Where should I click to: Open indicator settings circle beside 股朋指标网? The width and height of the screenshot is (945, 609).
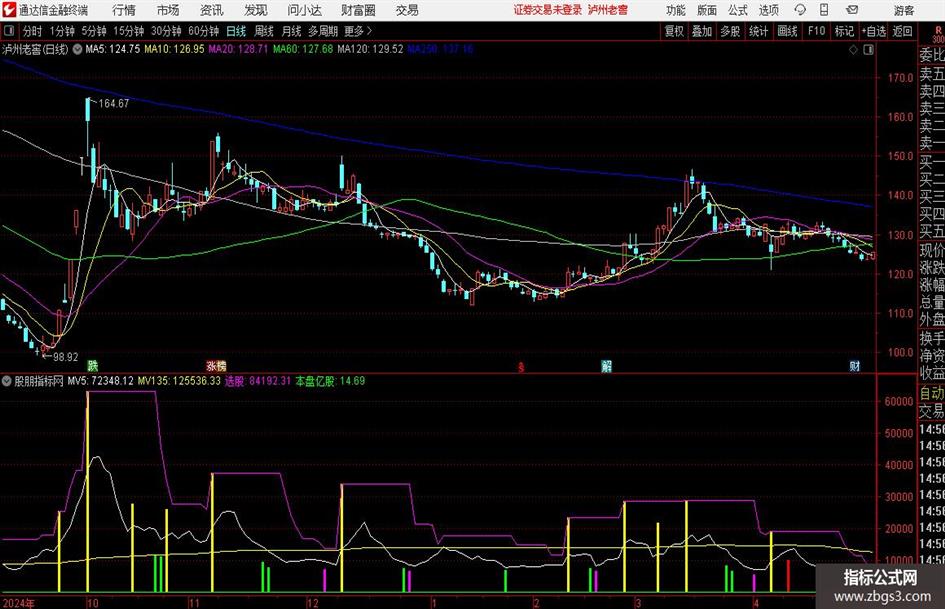(x=7, y=381)
